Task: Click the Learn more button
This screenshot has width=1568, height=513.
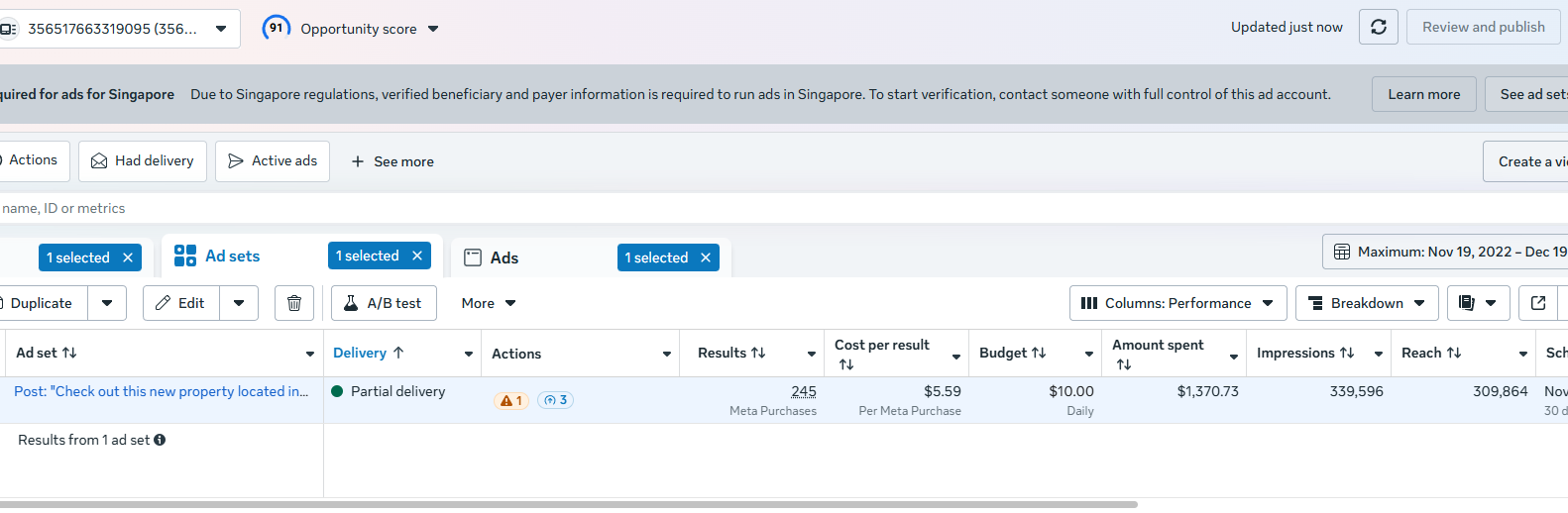Action: 1423,94
